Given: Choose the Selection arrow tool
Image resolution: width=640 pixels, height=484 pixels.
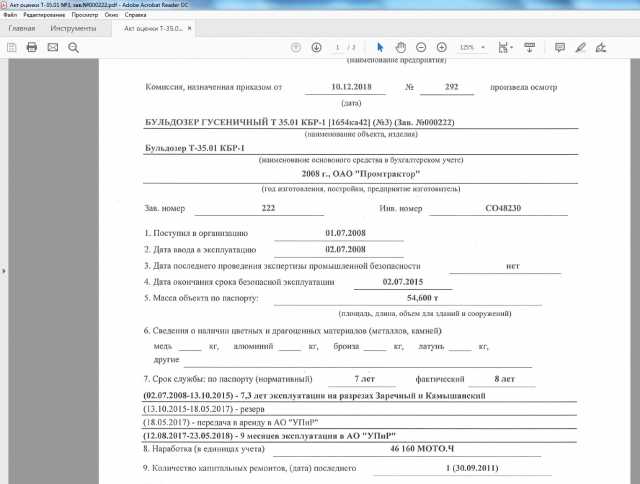Looking at the screenshot, I should click(380, 47).
